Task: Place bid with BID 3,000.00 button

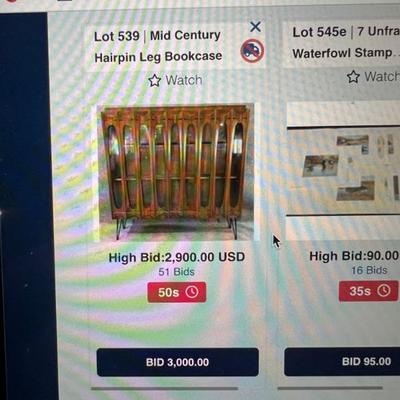Action: coord(178,362)
